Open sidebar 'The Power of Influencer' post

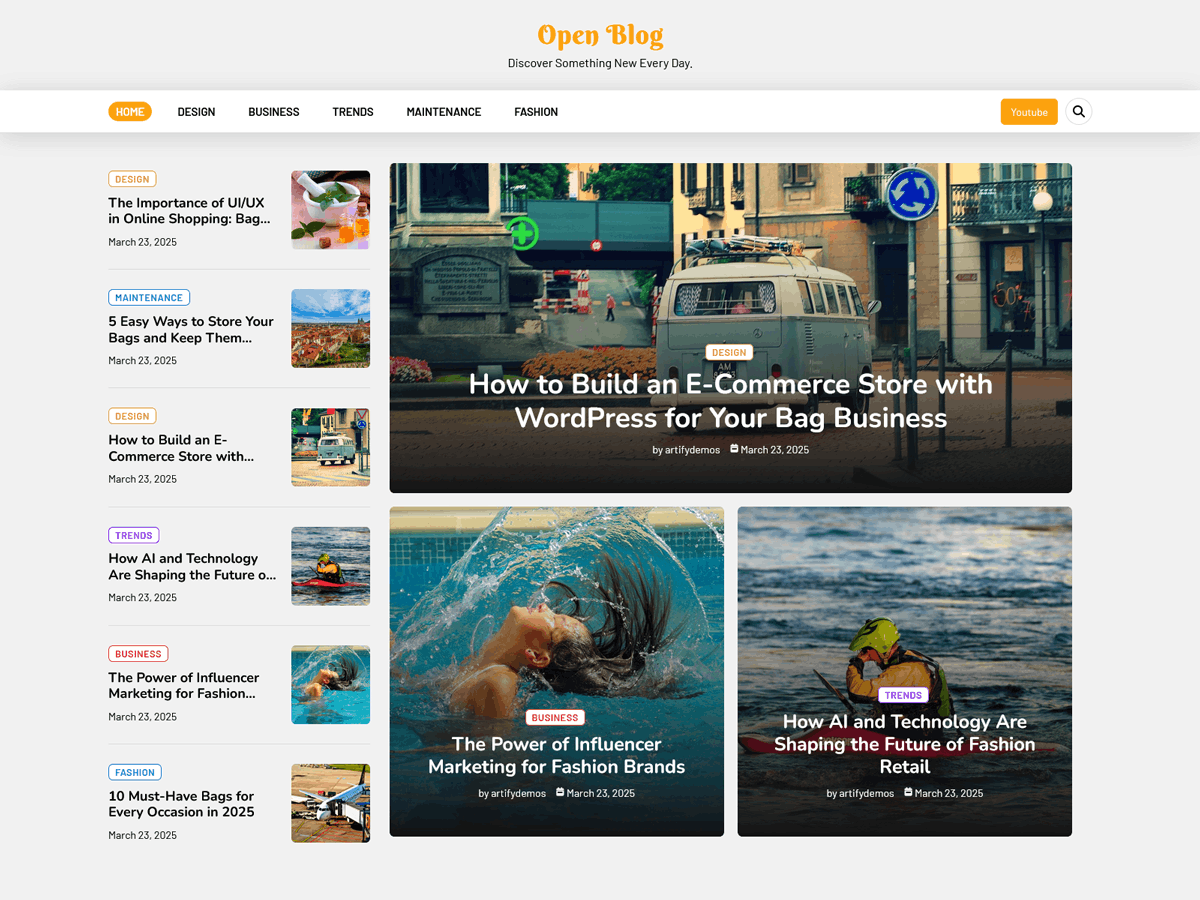(x=184, y=686)
